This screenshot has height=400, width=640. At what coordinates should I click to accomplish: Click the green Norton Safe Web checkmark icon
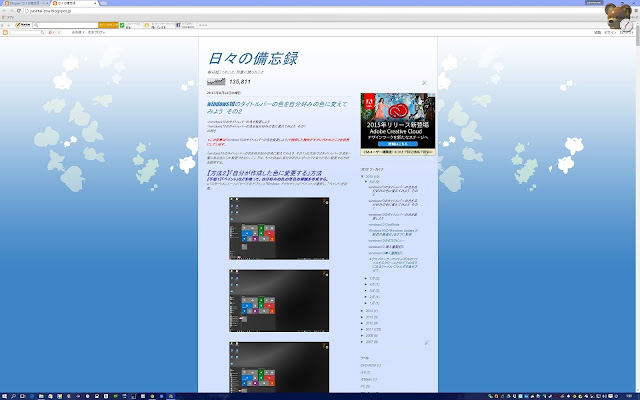[x=122, y=25]
